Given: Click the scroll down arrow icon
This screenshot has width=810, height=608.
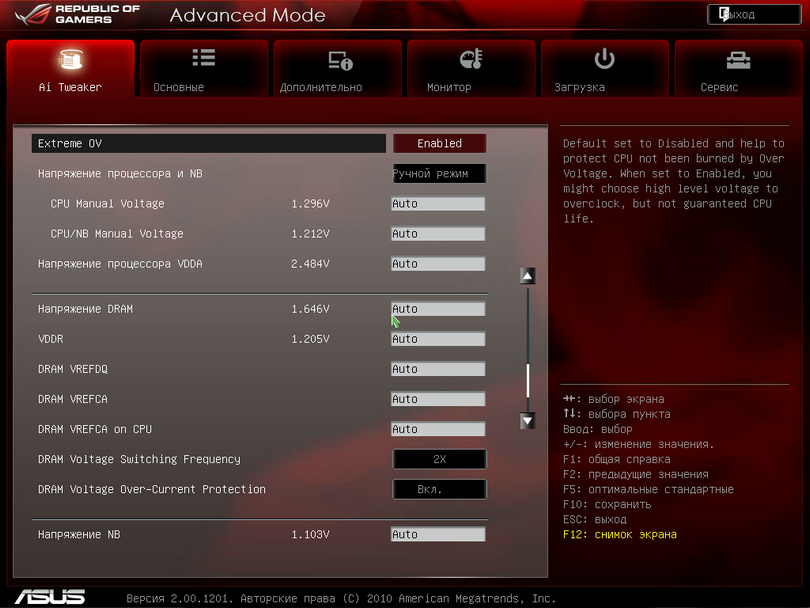Looking at the screenshot, I should [528, 421].
